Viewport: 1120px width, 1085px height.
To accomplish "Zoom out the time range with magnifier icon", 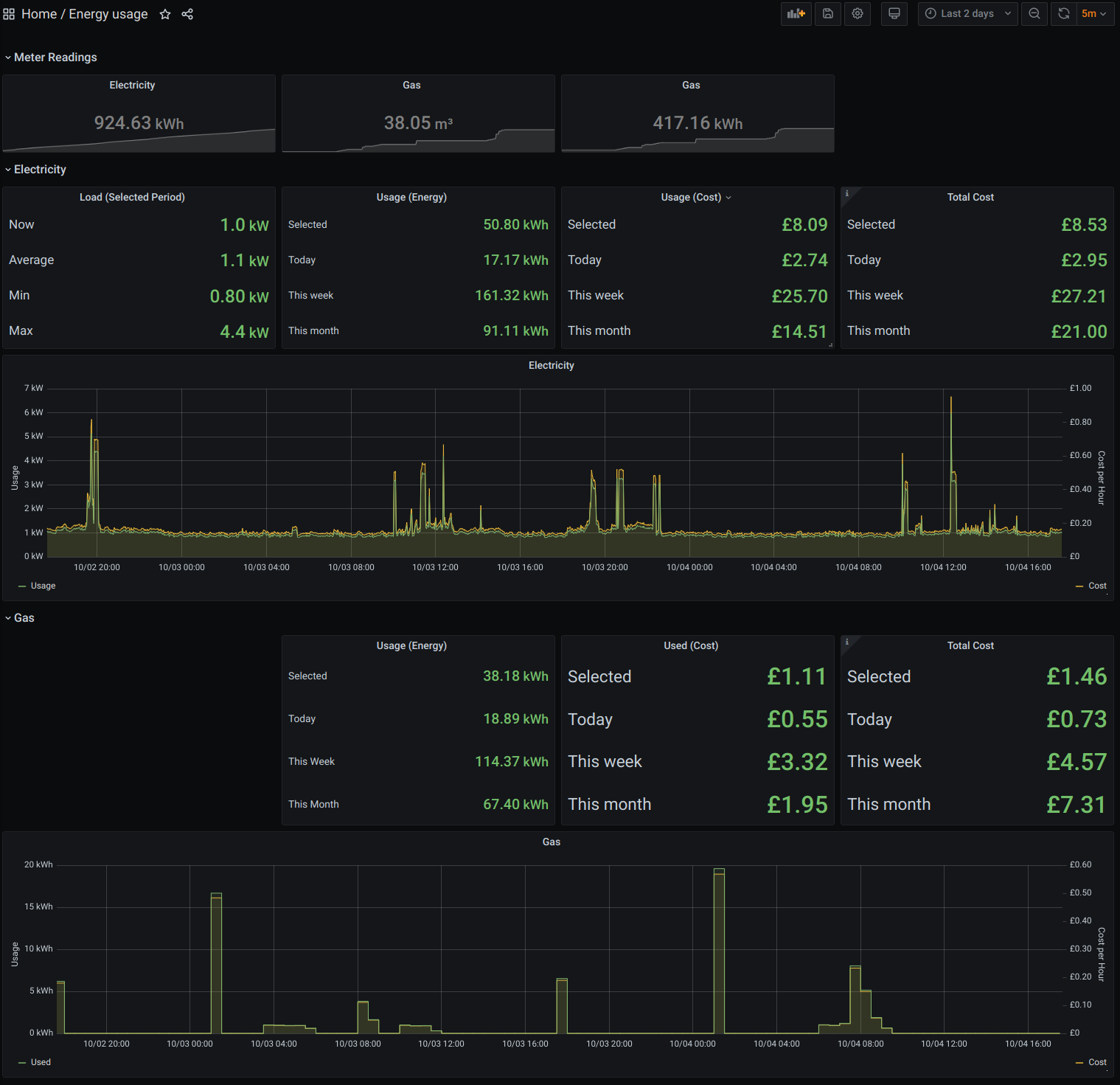I will point(1034,13).
